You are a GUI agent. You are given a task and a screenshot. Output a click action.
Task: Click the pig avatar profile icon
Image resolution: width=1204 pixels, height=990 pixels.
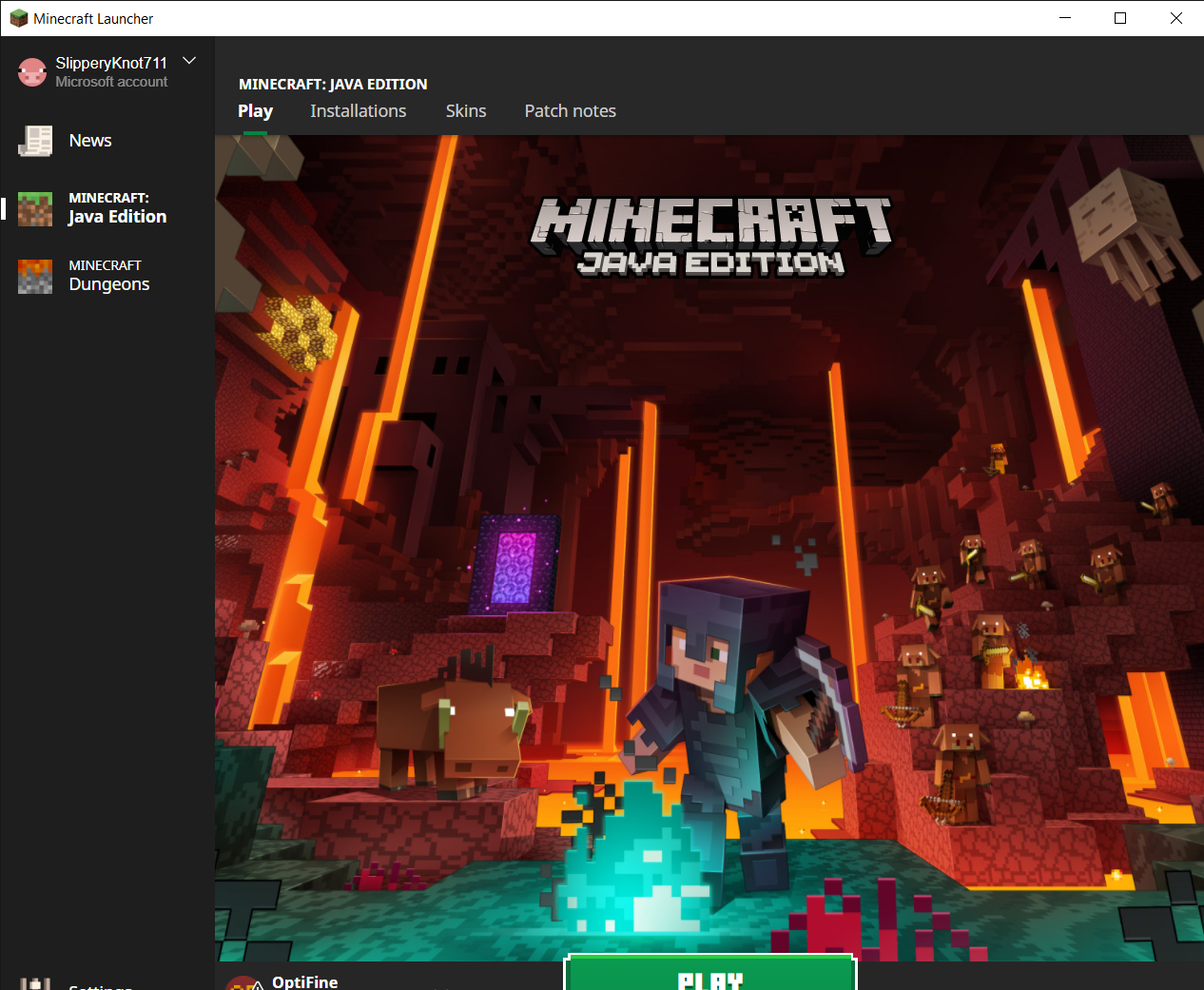coord(32,72)
